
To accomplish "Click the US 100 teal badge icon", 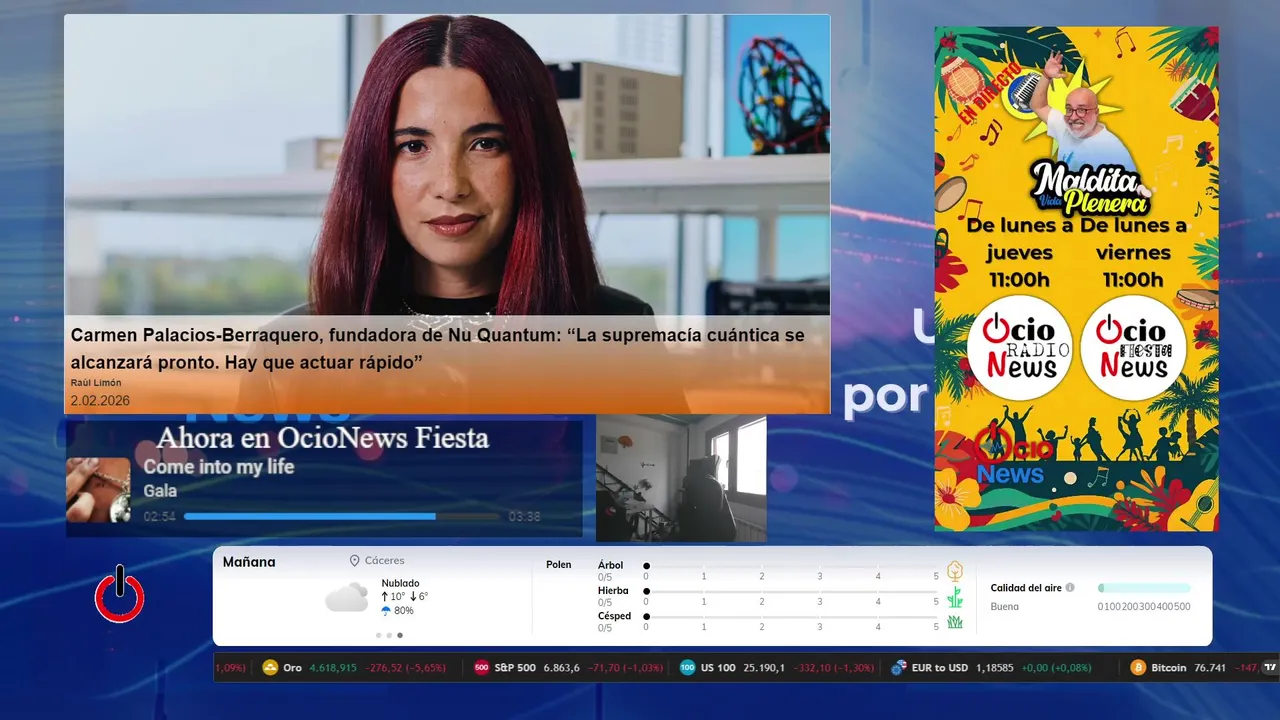I will [x=687, y=667].
